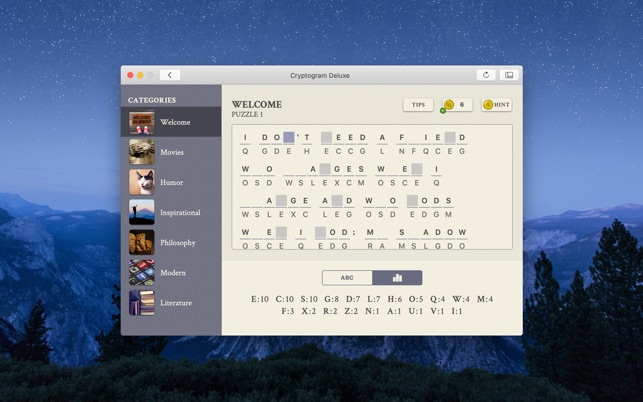
Task: Click the E:10 frequency entry
Action: [260, 299]
